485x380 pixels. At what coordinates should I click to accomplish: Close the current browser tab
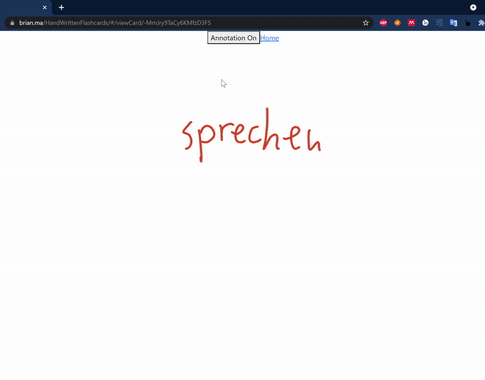[45, 7]
